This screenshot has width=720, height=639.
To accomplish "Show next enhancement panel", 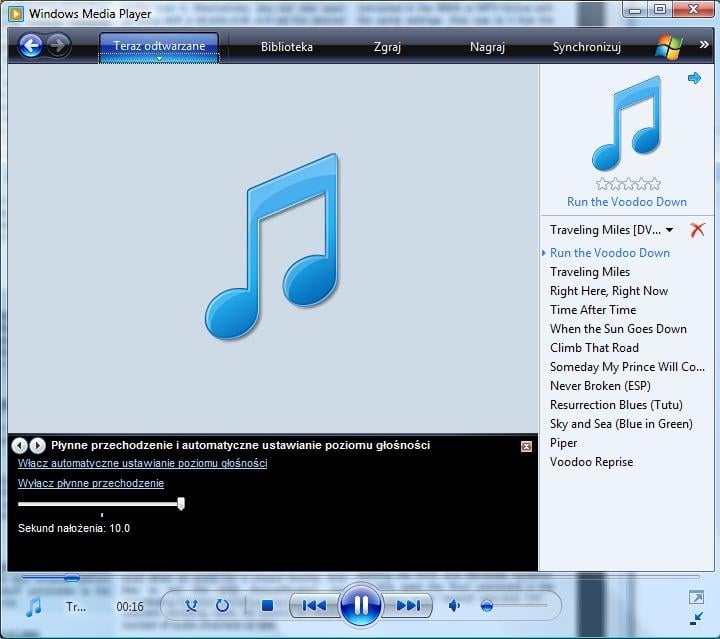I will [38, 445].
